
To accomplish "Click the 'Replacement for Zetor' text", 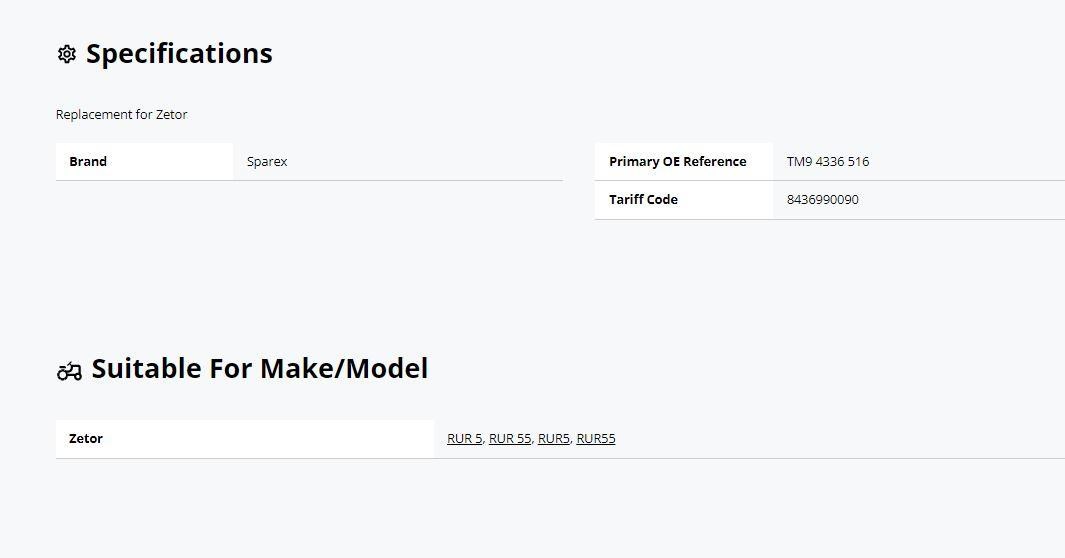I will pyautogui.click(x=122, y=115).
